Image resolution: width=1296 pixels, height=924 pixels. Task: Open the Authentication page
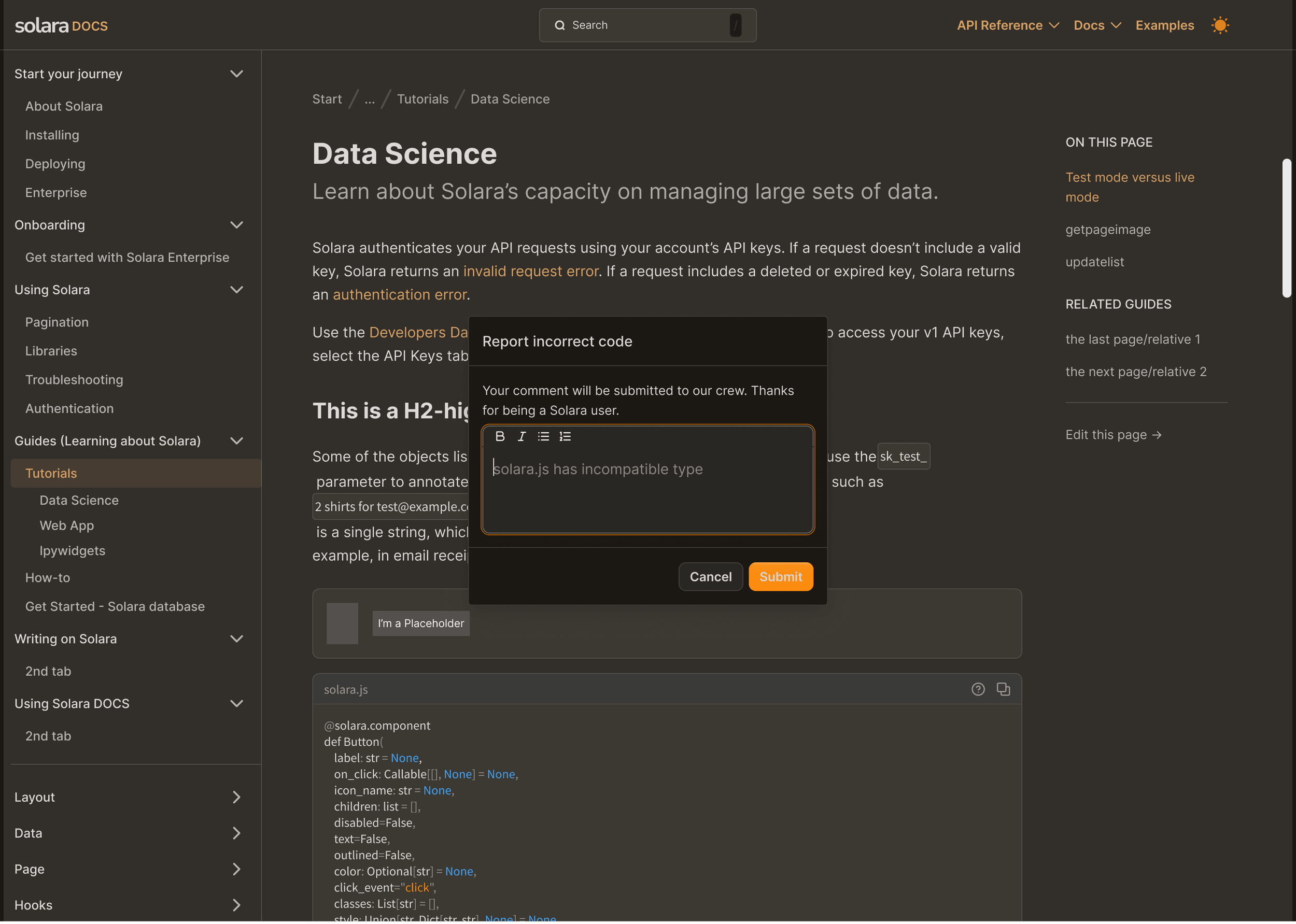69,408
